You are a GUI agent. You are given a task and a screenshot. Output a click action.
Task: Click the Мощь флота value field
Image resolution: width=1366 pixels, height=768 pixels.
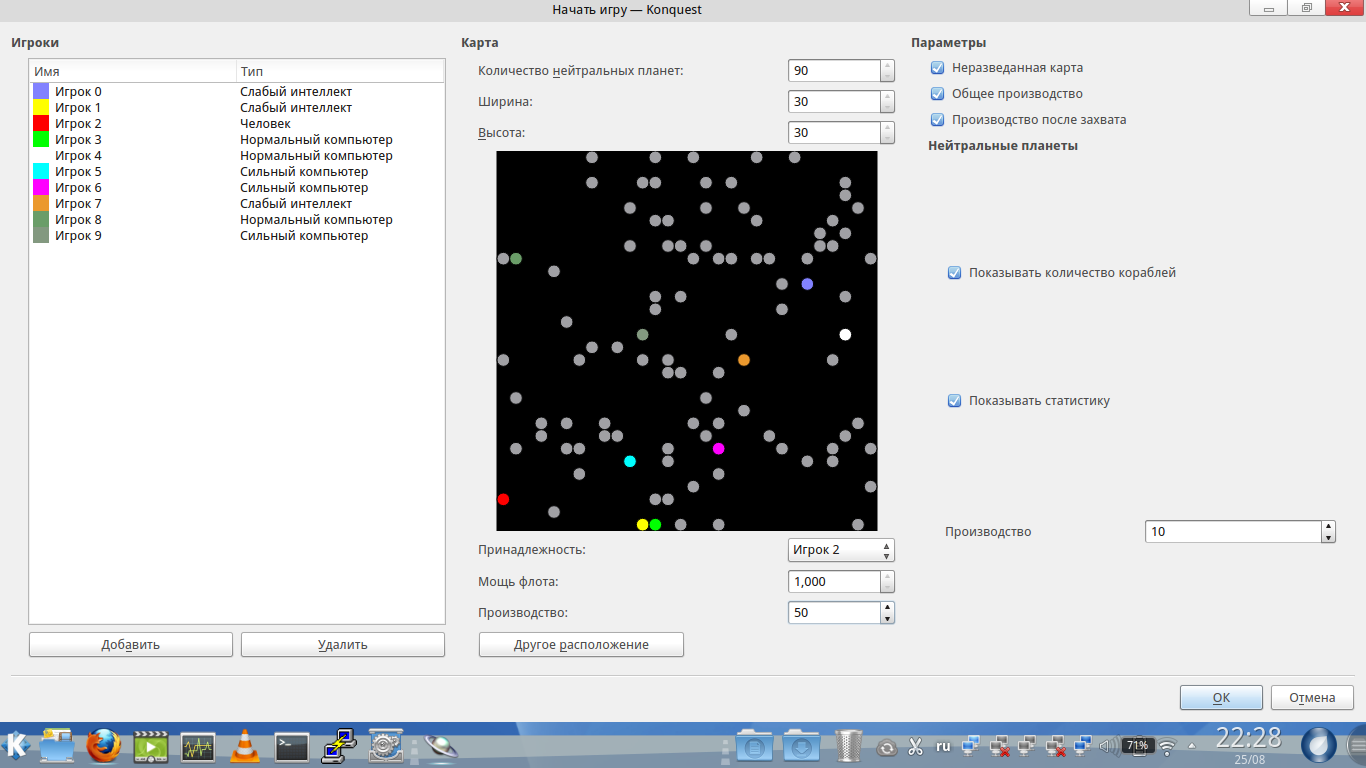[x=834, y=581]
